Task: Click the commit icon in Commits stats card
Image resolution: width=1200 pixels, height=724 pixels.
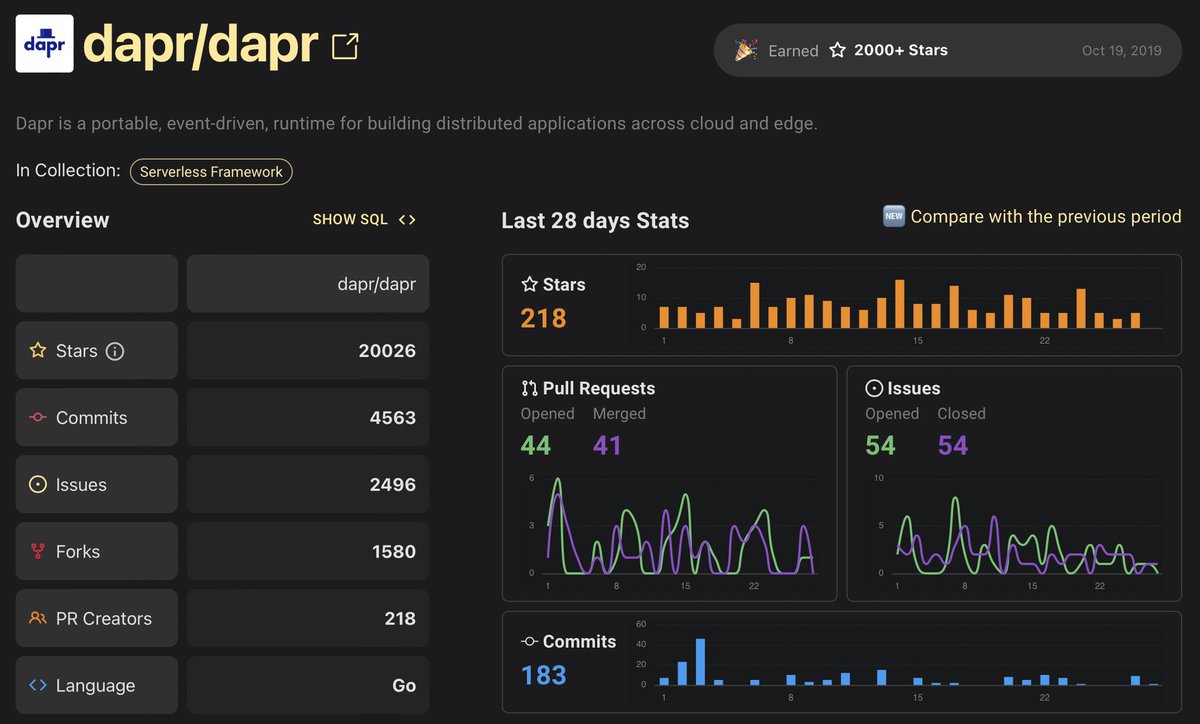Action: click(530, 642)
